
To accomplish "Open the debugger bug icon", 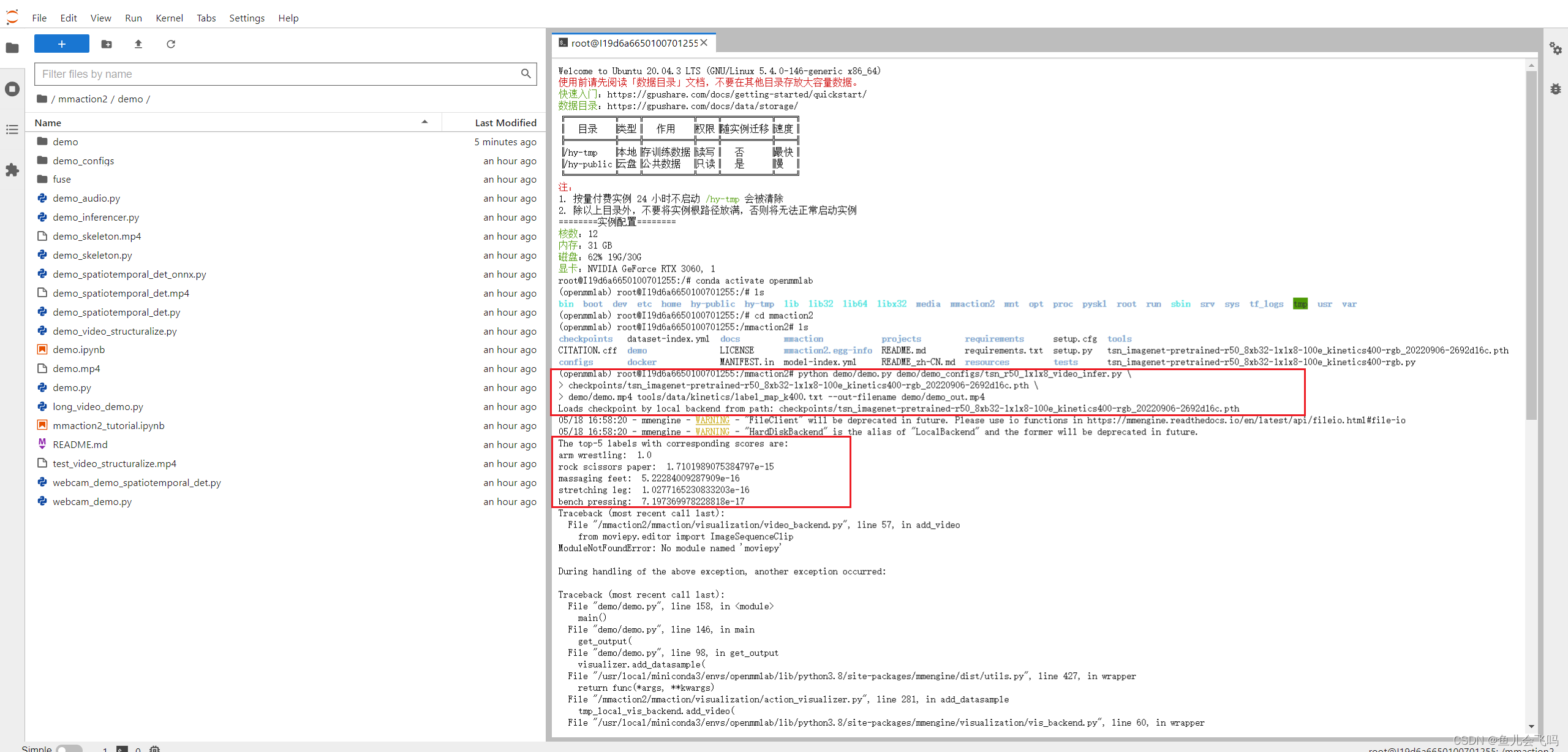I will click(x=1555, y=89).
